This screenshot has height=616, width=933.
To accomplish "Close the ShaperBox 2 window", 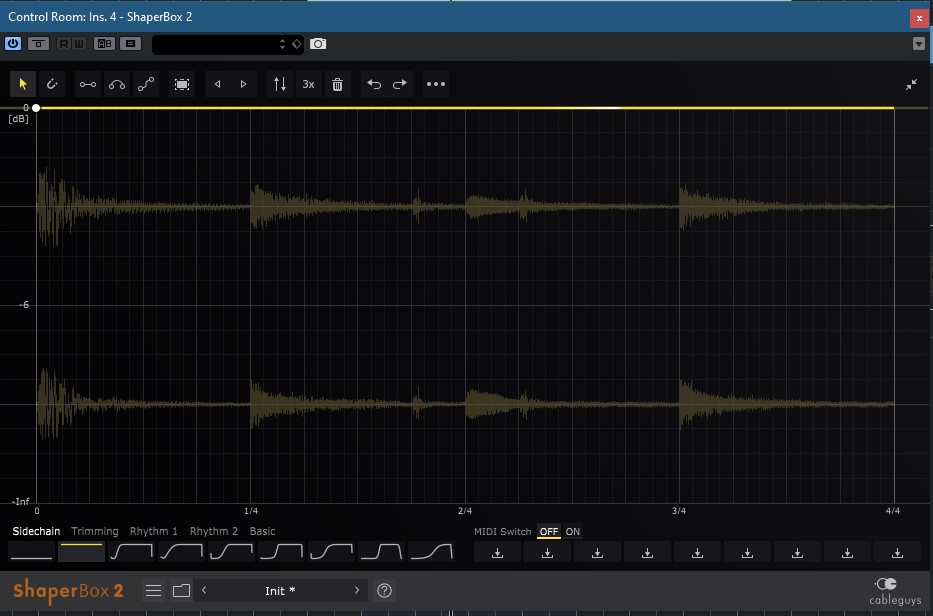I will pyautogui.click(x=919, y=18).
